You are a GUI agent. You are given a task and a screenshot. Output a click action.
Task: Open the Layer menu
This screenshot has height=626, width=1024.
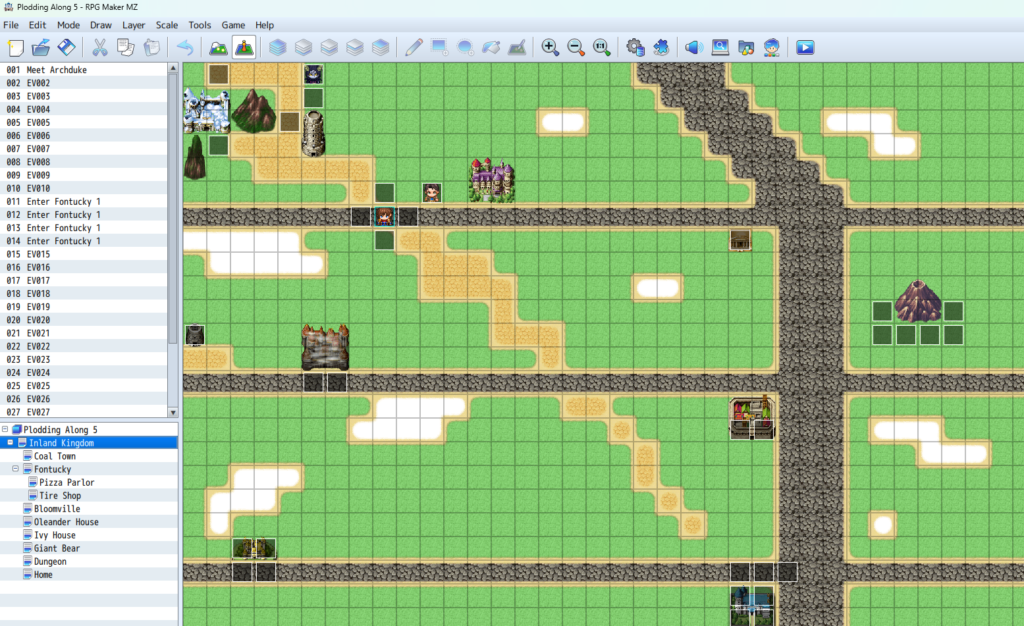click(133, 25)
